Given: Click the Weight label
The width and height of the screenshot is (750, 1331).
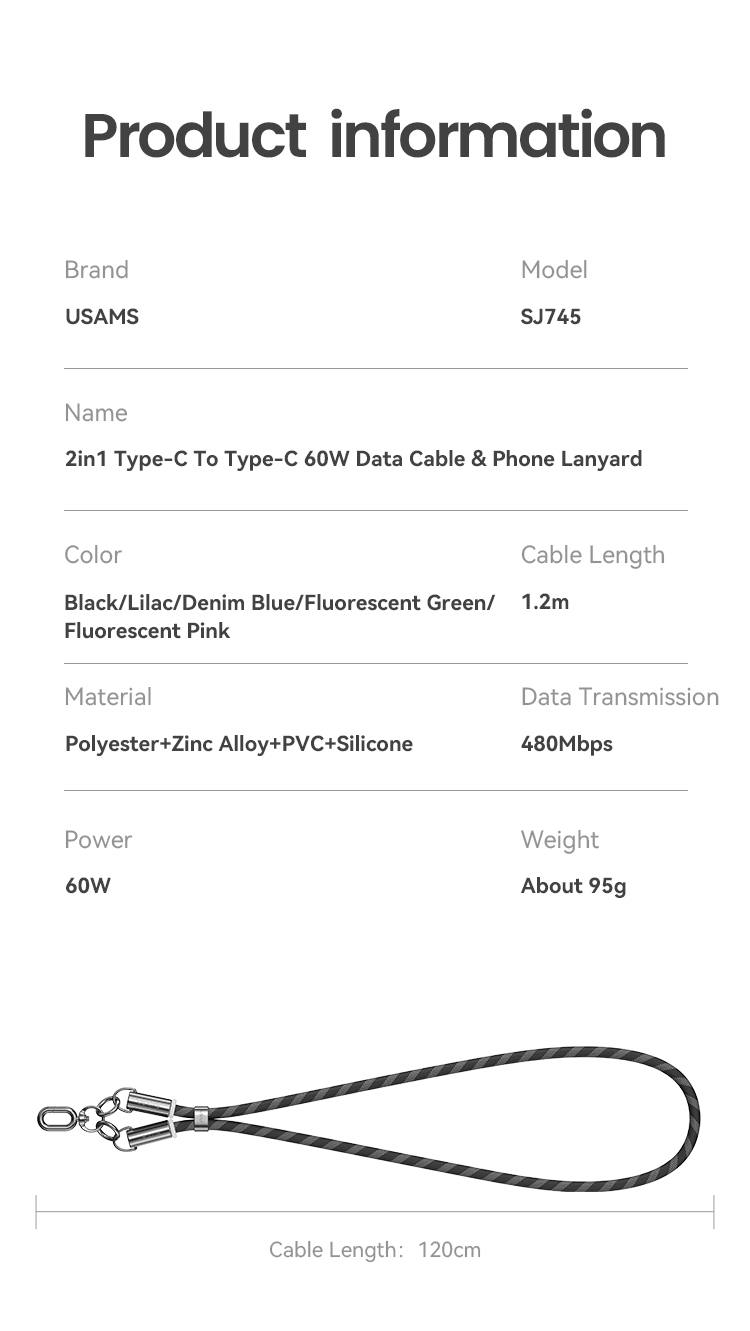Looking at the screenshot, I should (560, 840).
